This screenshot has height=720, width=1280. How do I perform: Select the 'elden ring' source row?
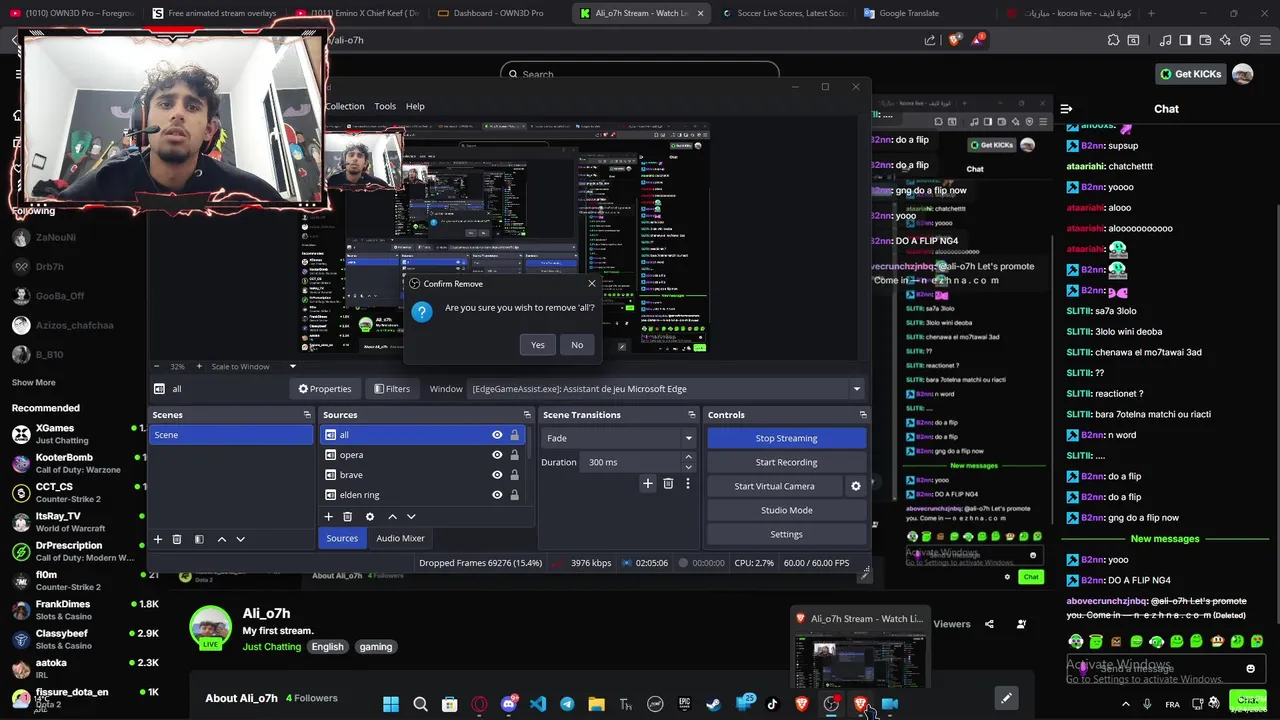(421, 495)
